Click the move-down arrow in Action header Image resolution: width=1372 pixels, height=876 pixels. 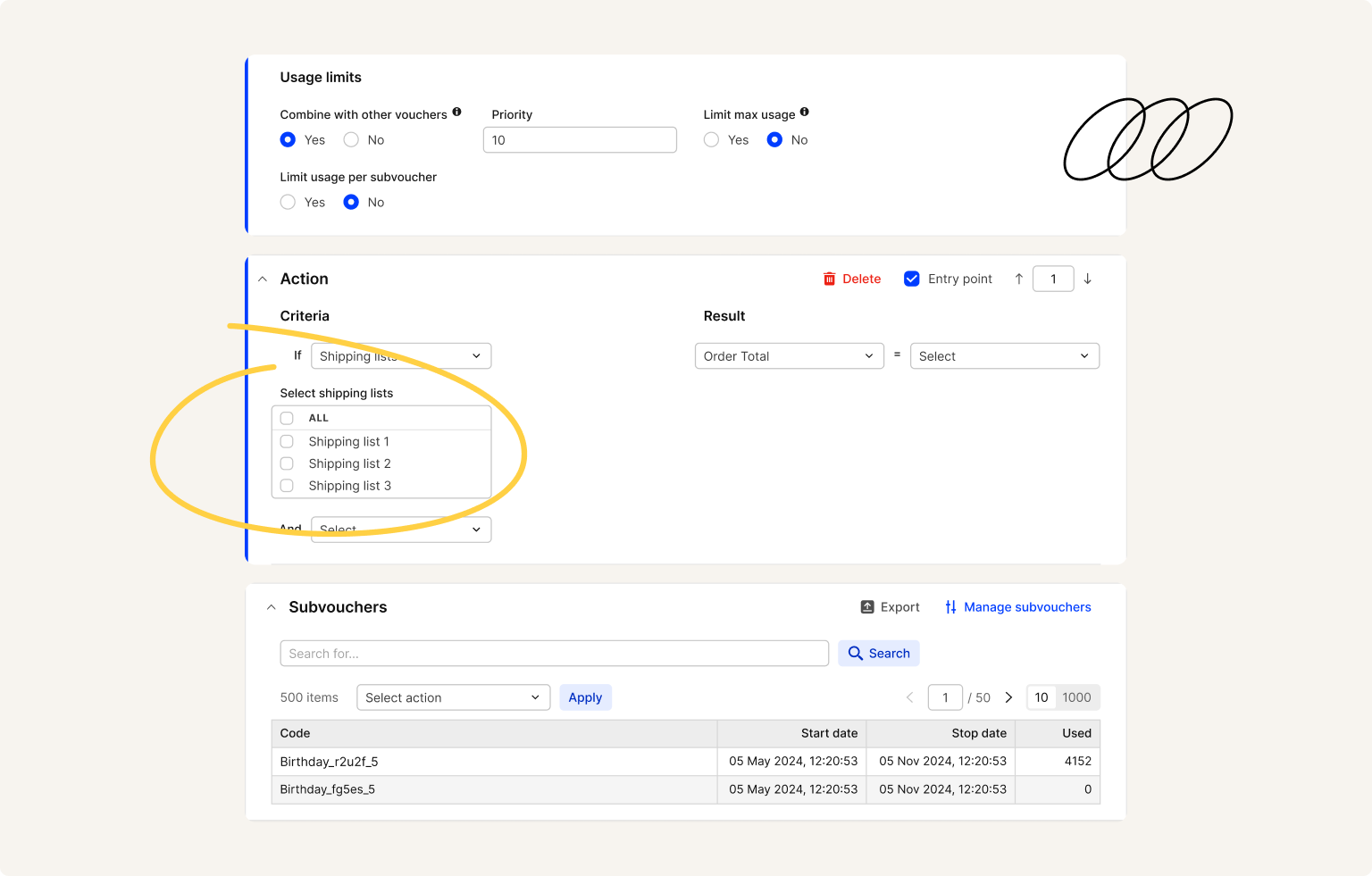[x=1087, y=279]
